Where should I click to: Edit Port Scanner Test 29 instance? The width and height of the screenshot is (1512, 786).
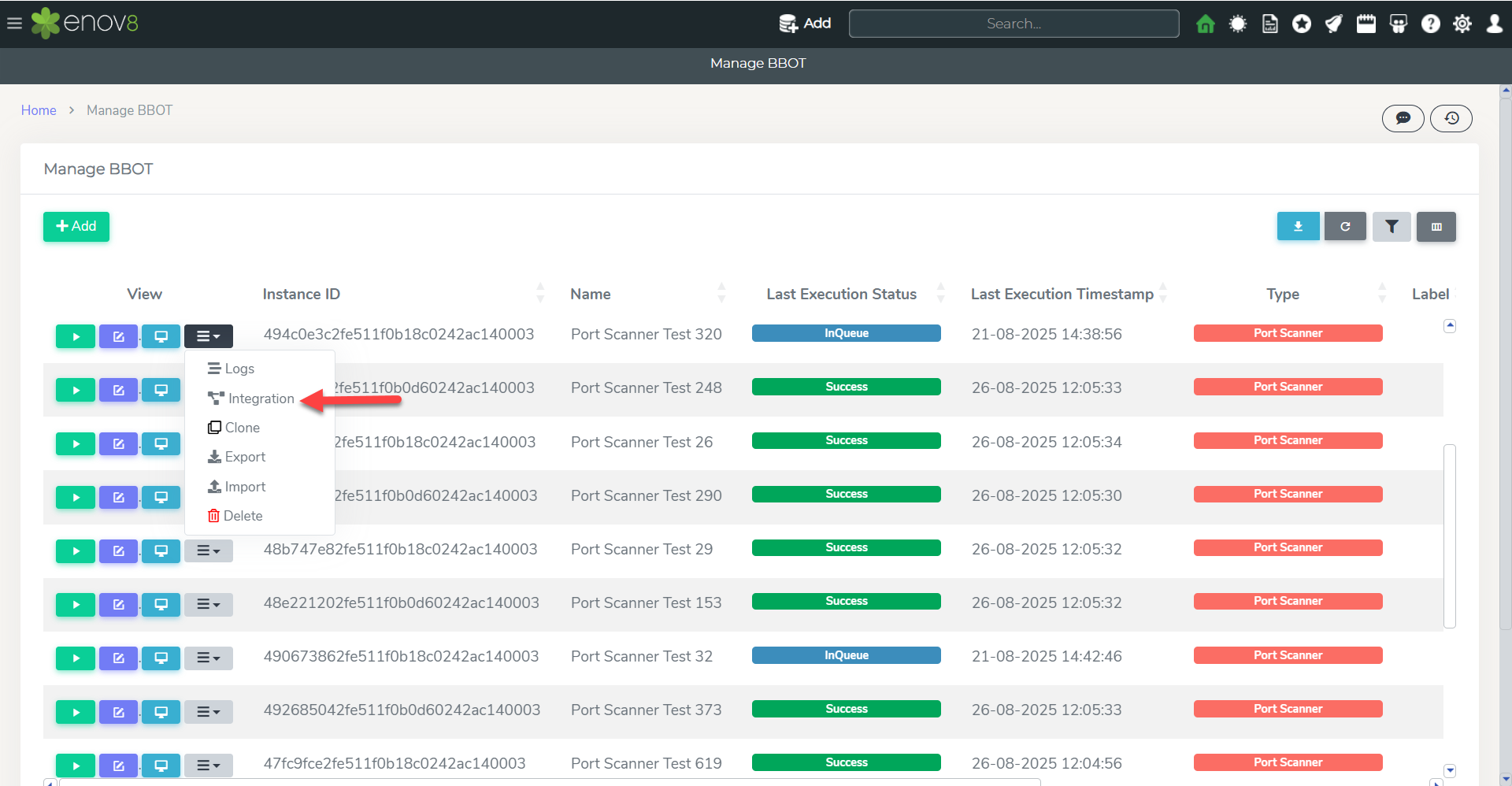118,551
